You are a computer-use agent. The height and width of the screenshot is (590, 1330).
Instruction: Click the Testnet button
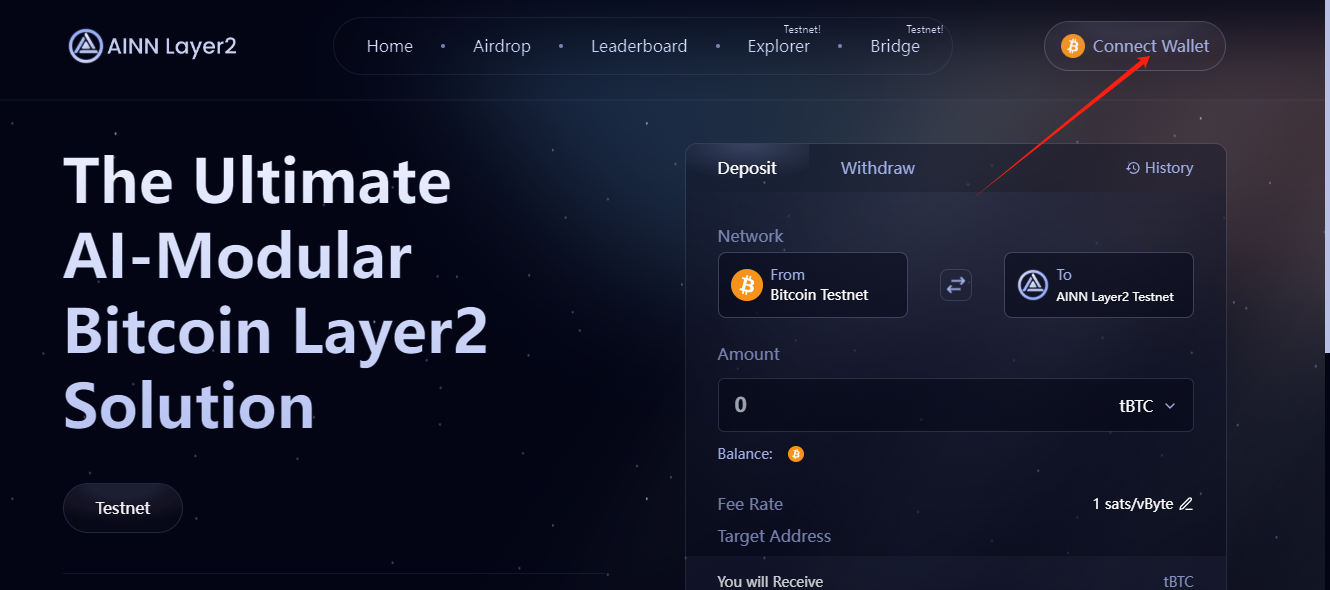[x=123, y=508]
